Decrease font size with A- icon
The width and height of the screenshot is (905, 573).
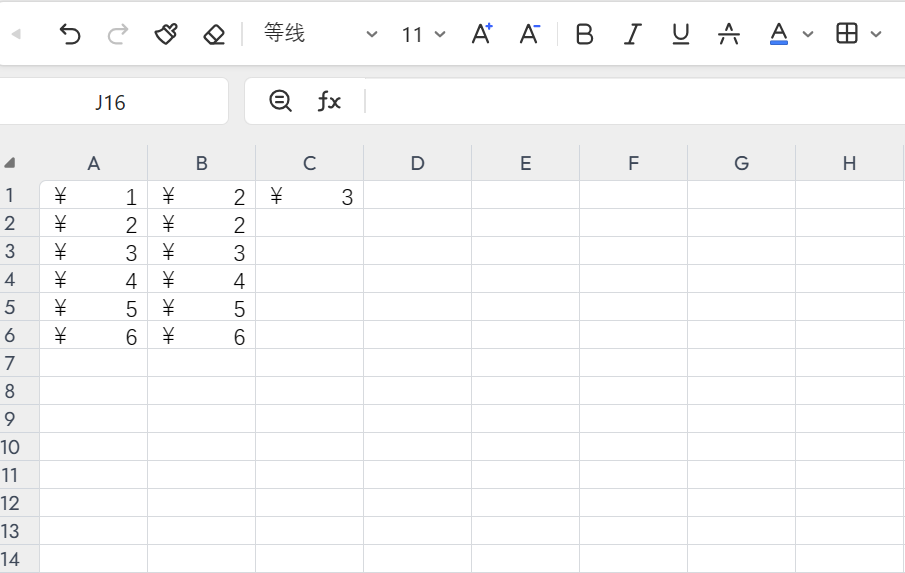pos(530,34)
